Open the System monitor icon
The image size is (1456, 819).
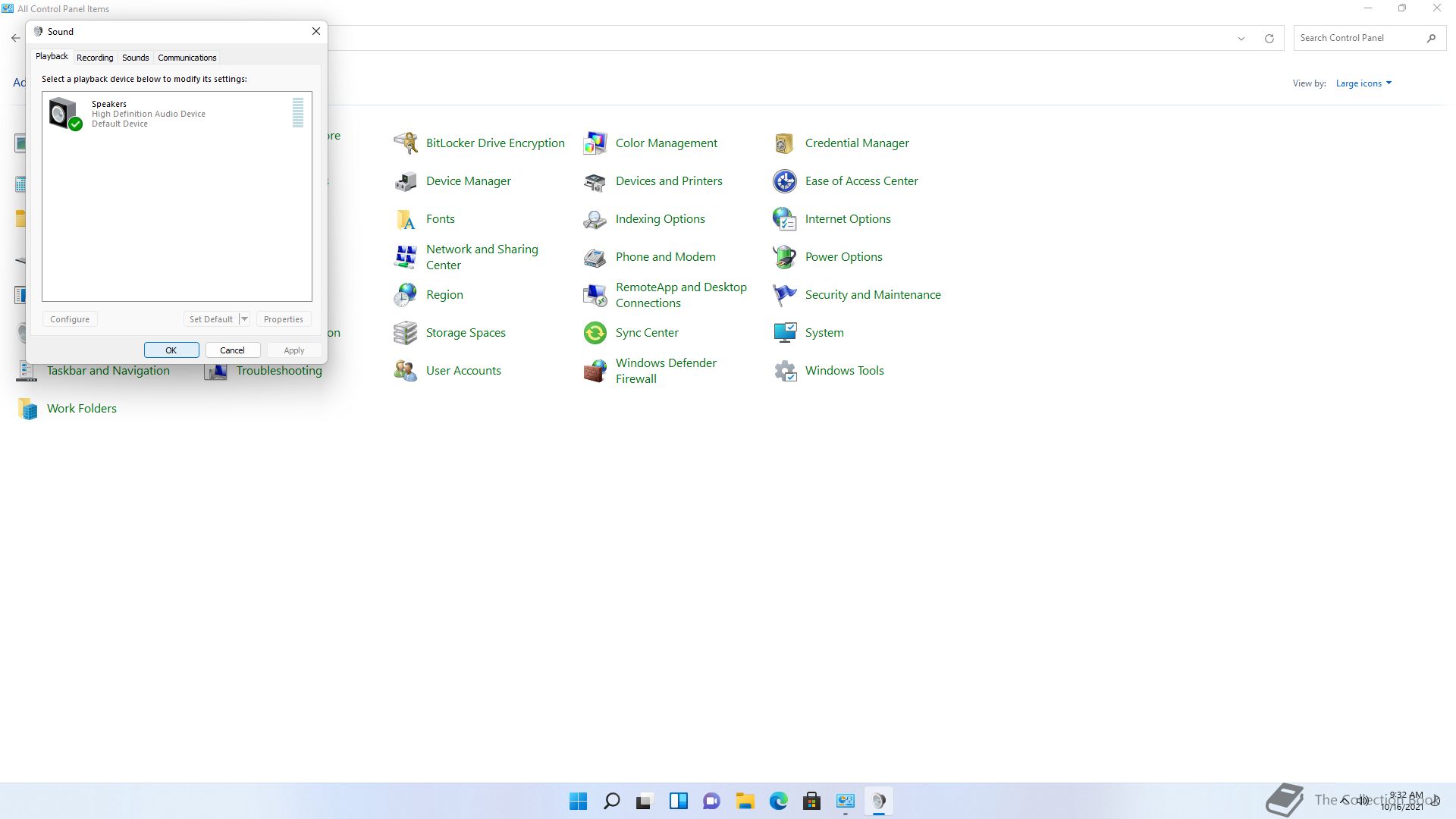[785, 332]
